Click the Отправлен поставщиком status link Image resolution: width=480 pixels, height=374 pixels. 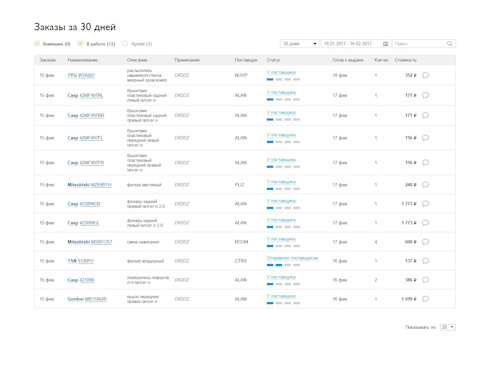pos(292,258)
